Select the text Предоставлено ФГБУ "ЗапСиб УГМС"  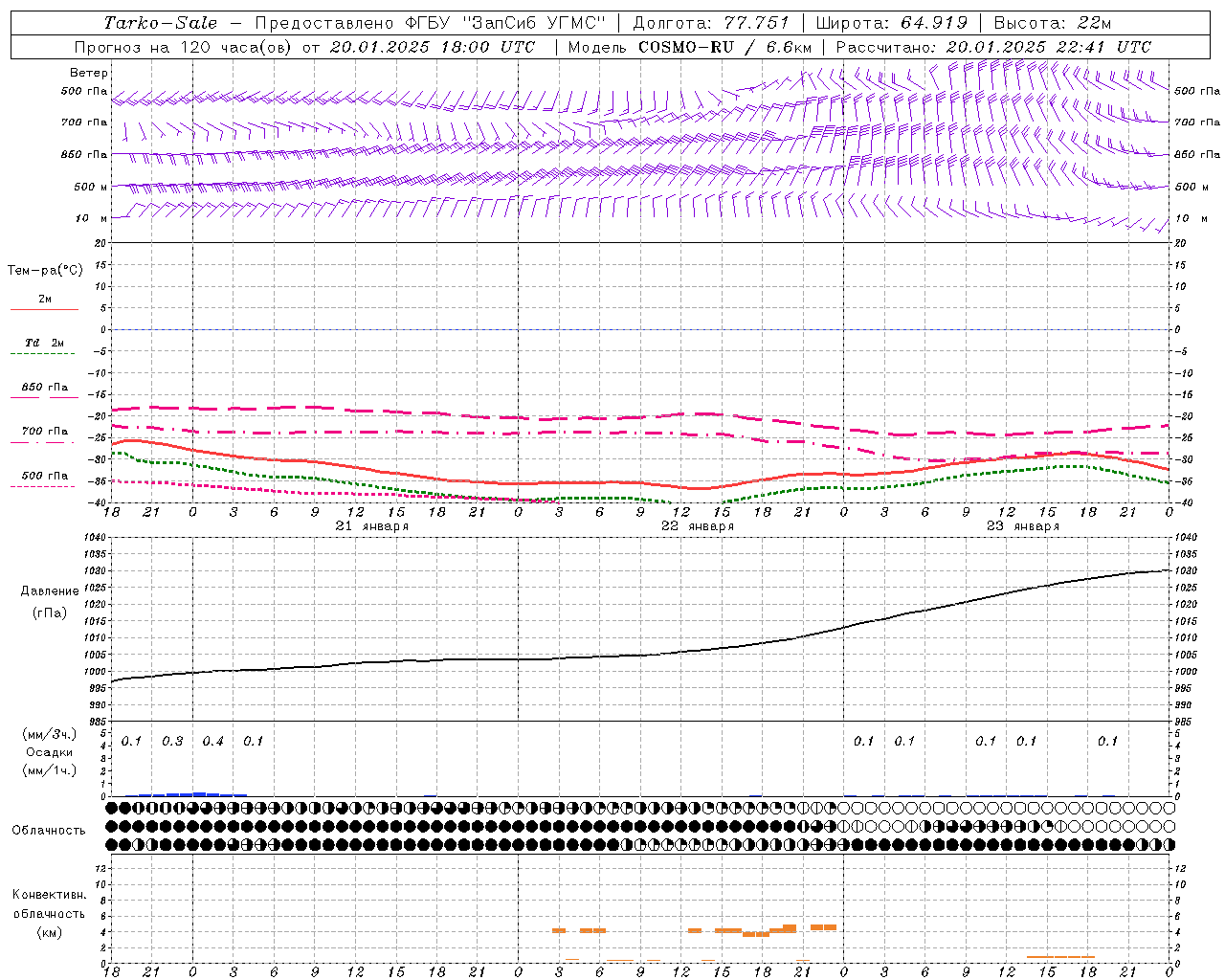431,23
